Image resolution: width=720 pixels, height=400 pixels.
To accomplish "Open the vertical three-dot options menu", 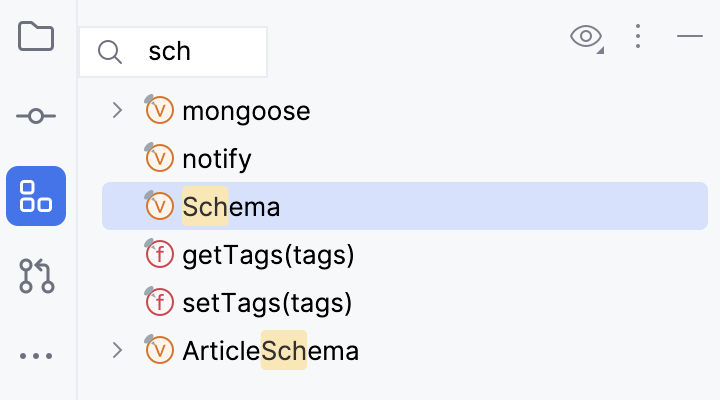I will pyautogui.click(x=638, y=37).
